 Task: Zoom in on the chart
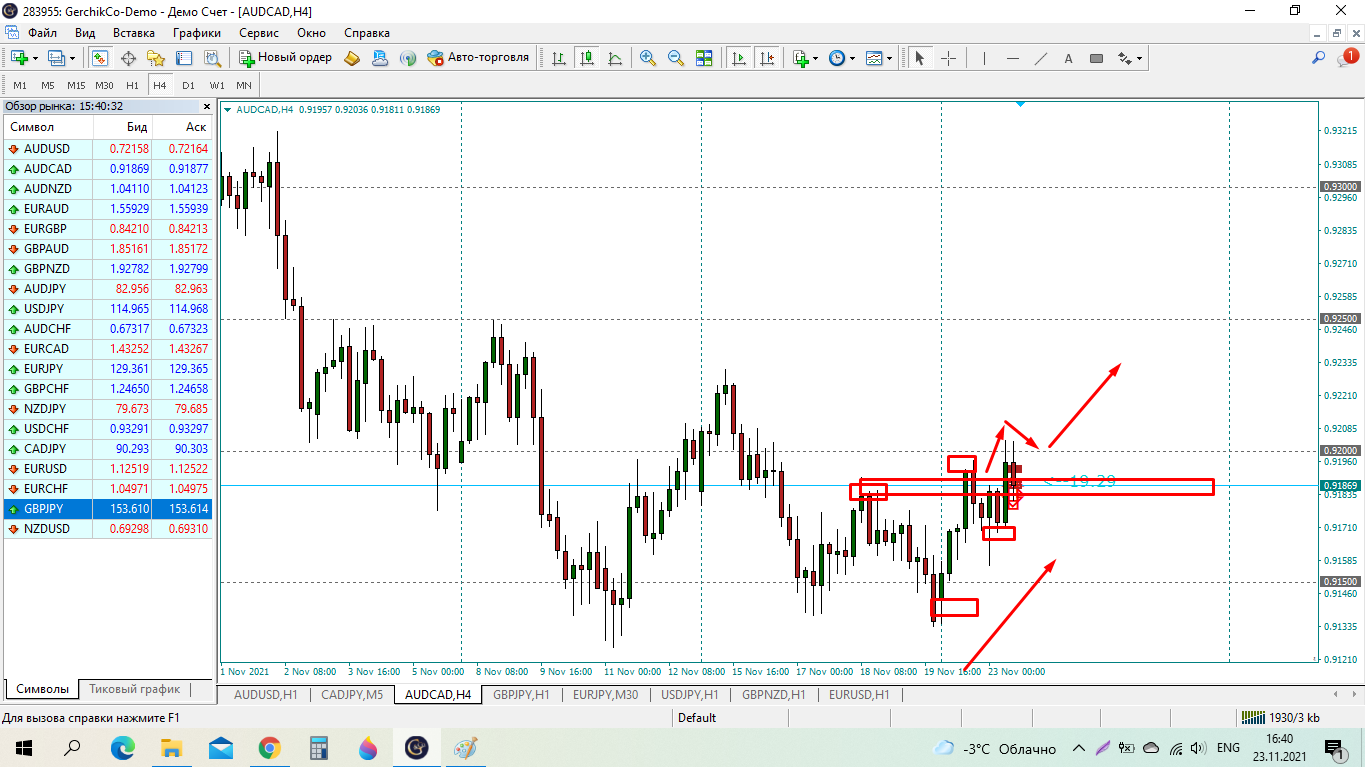click(647, 58)
